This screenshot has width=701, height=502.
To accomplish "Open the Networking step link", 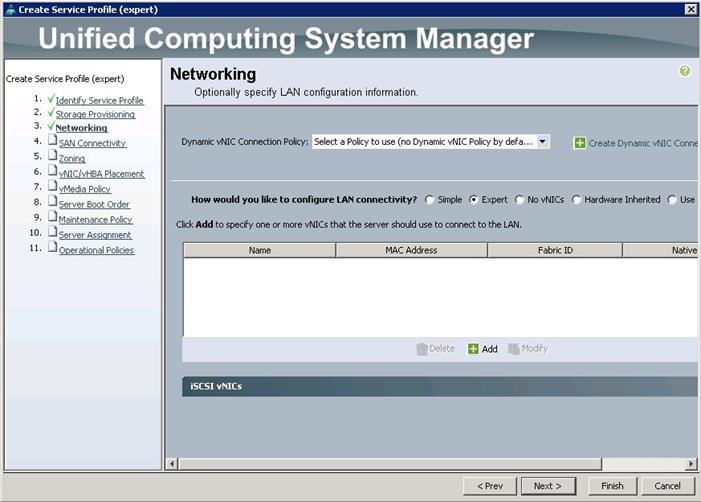I will (81, 128).
